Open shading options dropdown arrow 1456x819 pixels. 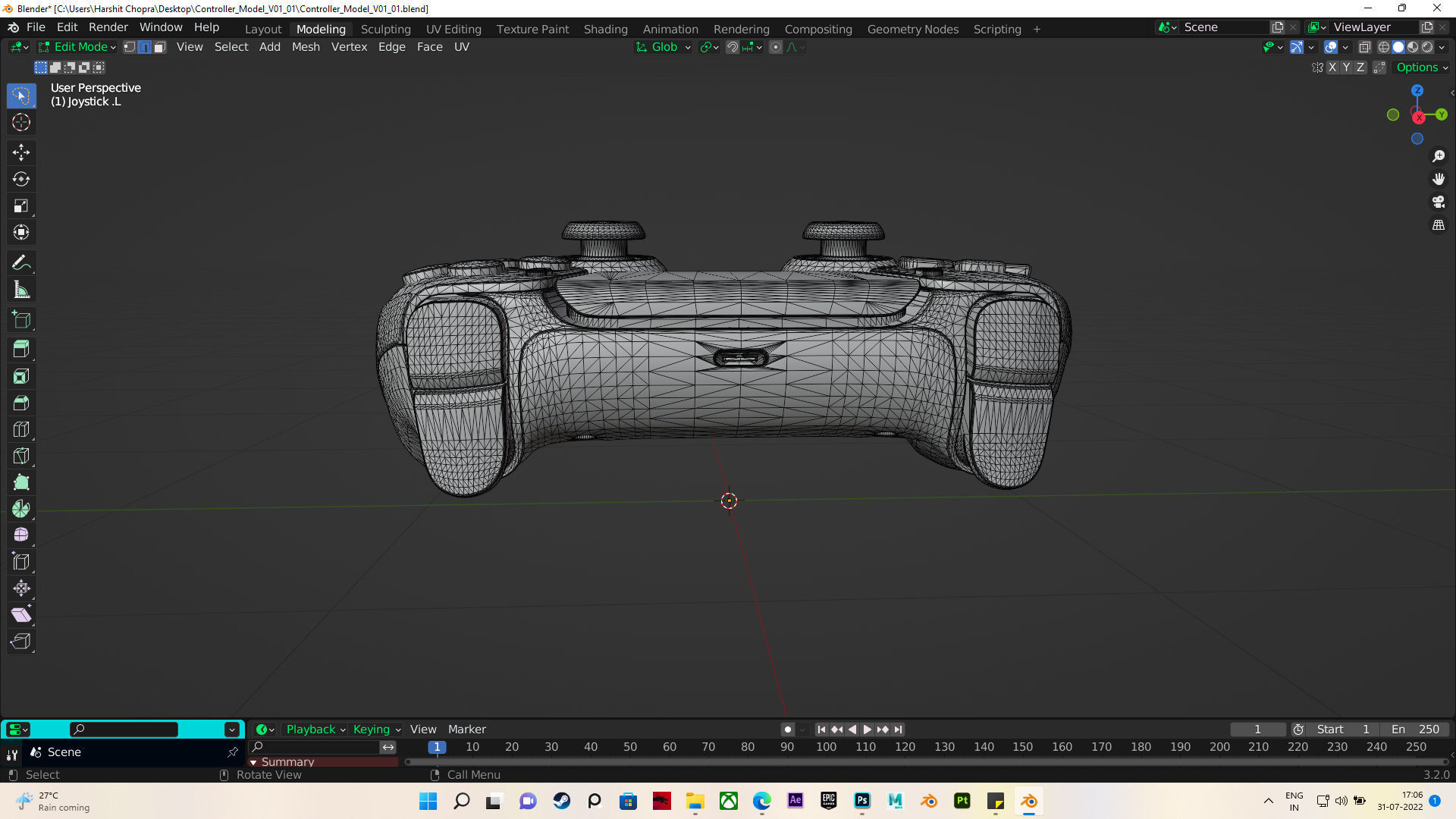point(1442,47)
